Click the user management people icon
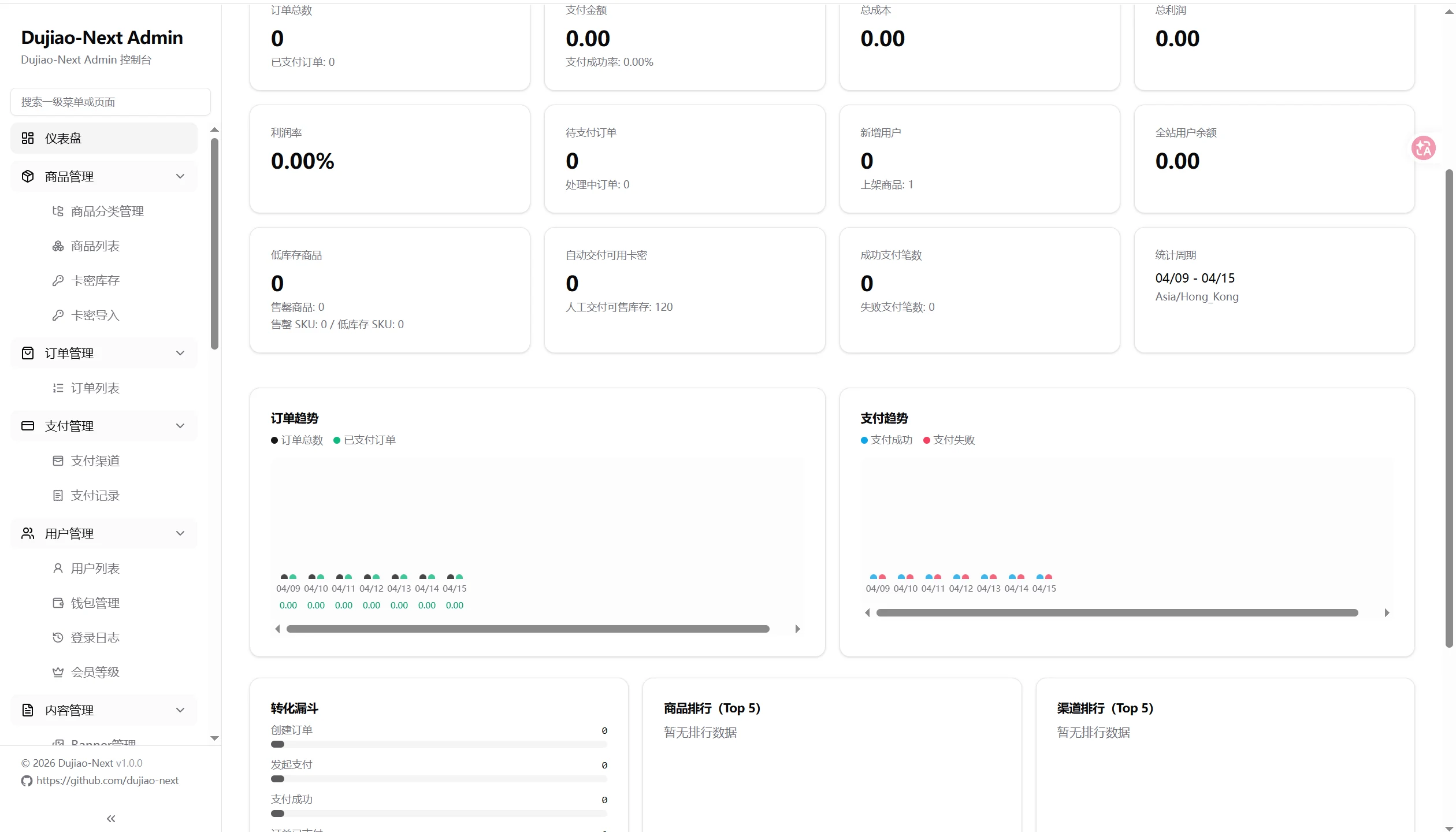The height and width of the screenshot is (832, 1456). pyautogui.click(x=28, y=533)
